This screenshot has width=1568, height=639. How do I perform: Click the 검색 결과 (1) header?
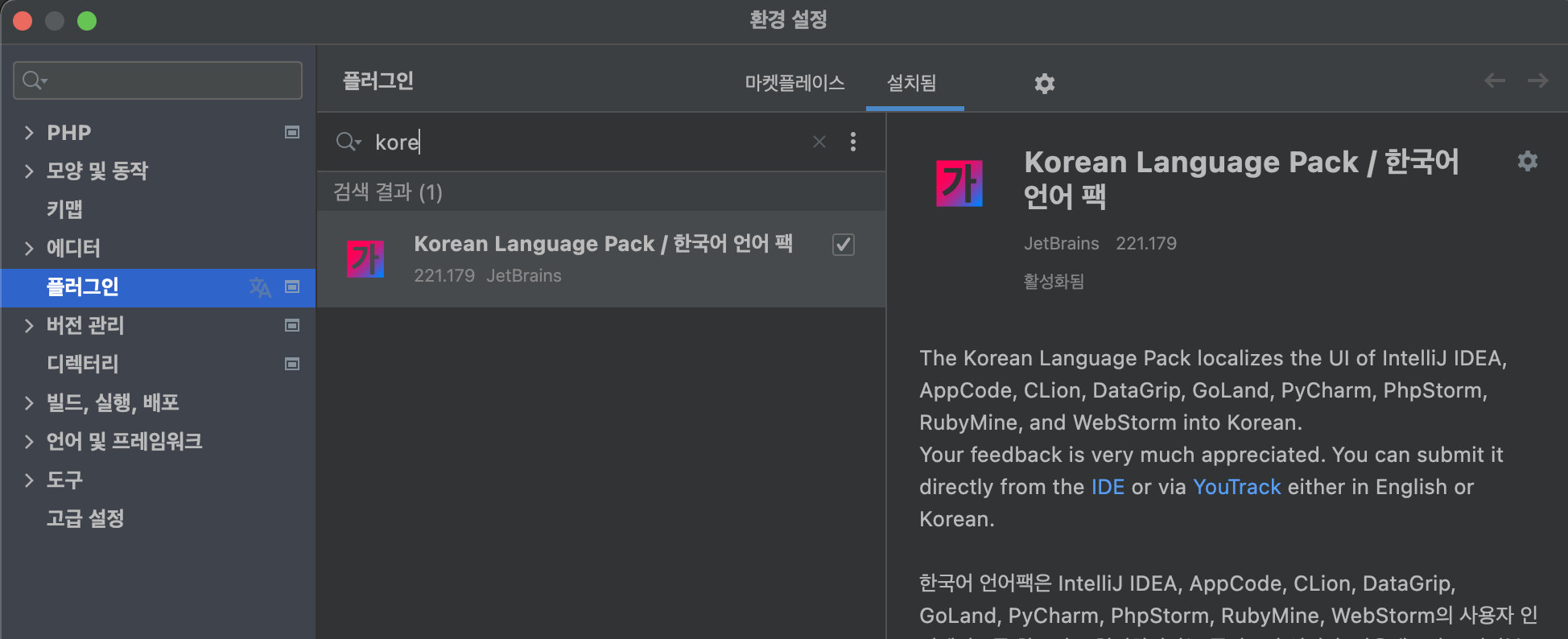click(x=388, y=192)
